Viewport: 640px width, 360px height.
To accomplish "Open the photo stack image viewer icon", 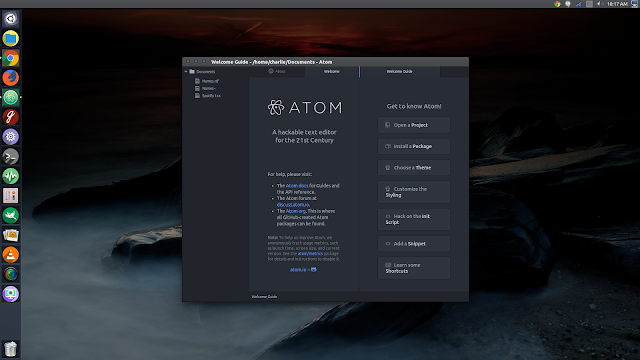I will point(11,235).
